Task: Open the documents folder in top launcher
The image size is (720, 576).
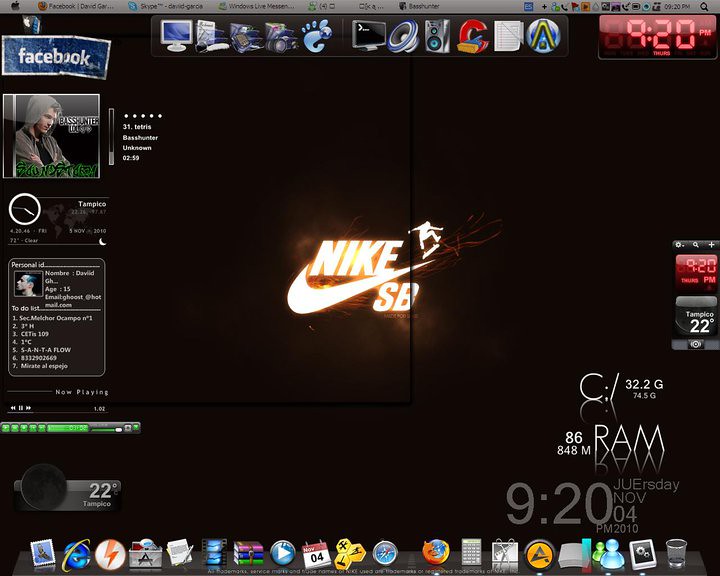Action: click(212, 36)
